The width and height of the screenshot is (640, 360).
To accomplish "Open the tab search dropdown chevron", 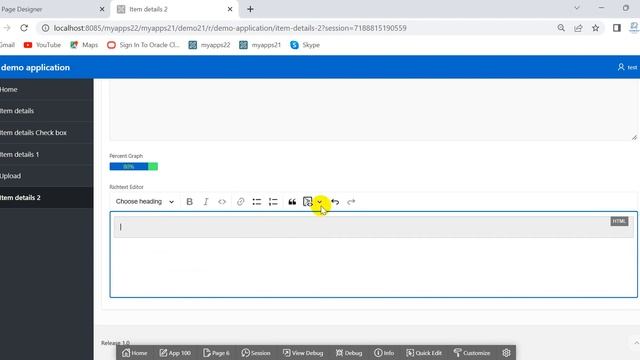I will [577, 8].
